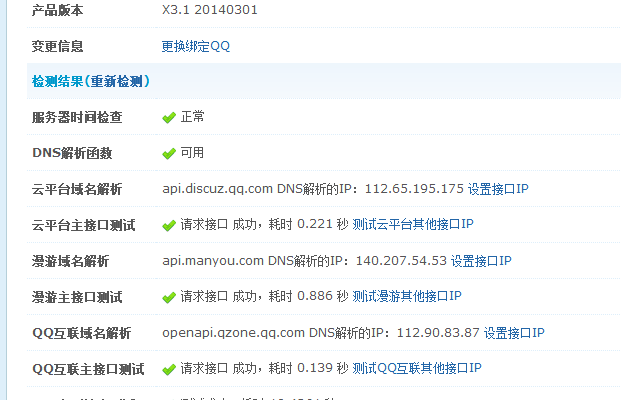Click 设置接口IP for api.discuz.qq.com
The width and height of the screenshot is (621, 400).
click(x=498, y=189)
